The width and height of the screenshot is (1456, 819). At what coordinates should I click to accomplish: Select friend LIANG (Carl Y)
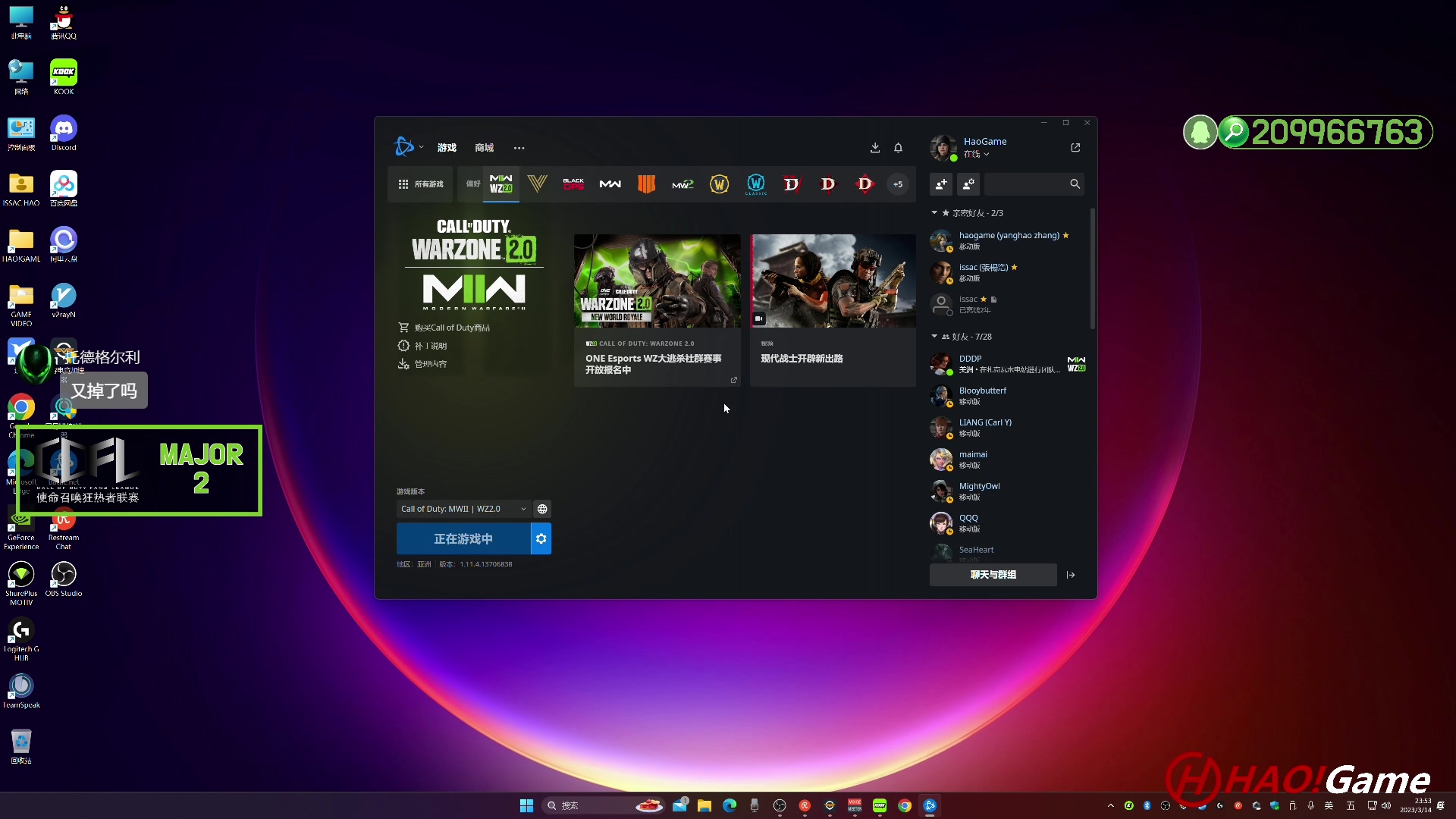coord(1009,428)
